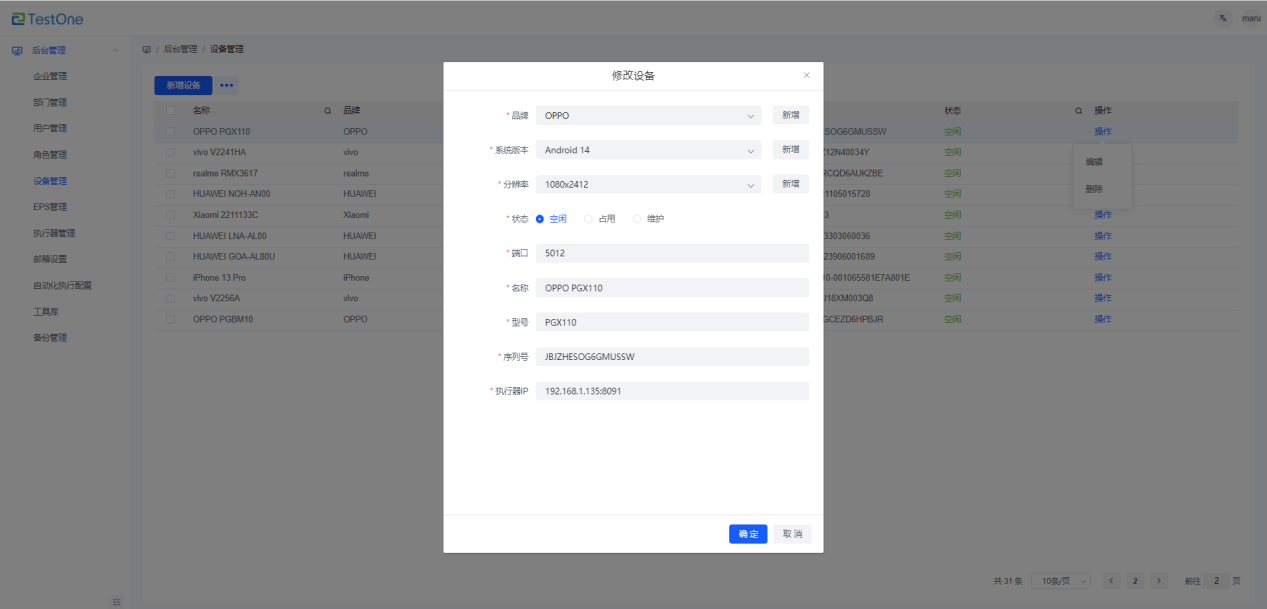Click 后台管理 in the breadcrumb

180,49
